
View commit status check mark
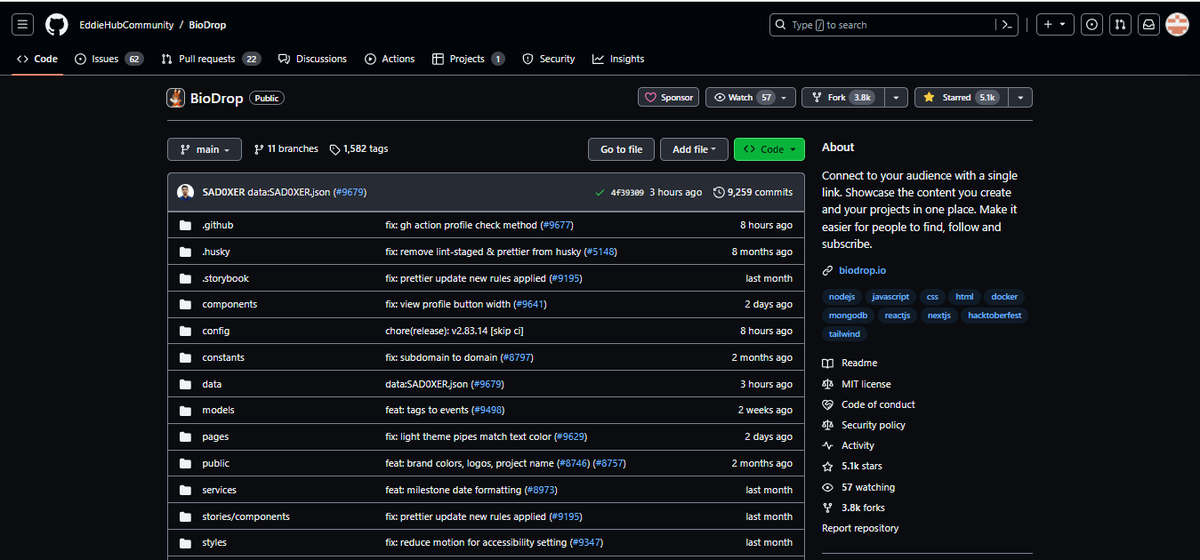(x=598, y=192)
